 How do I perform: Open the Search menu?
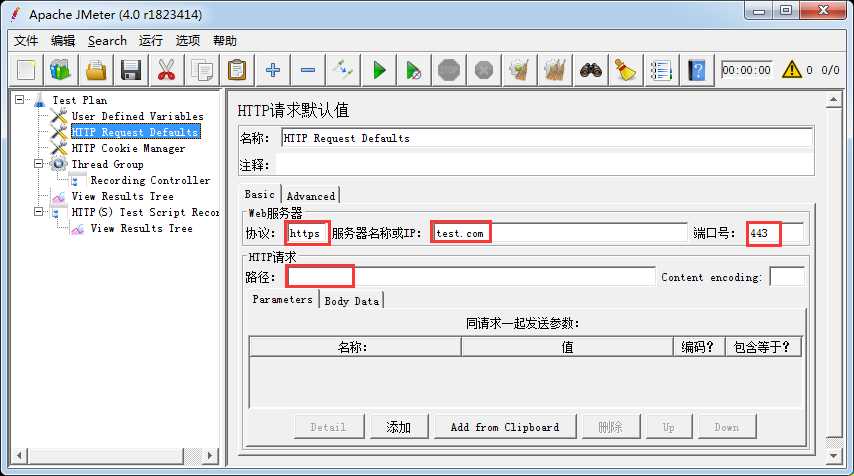(107, 41)
